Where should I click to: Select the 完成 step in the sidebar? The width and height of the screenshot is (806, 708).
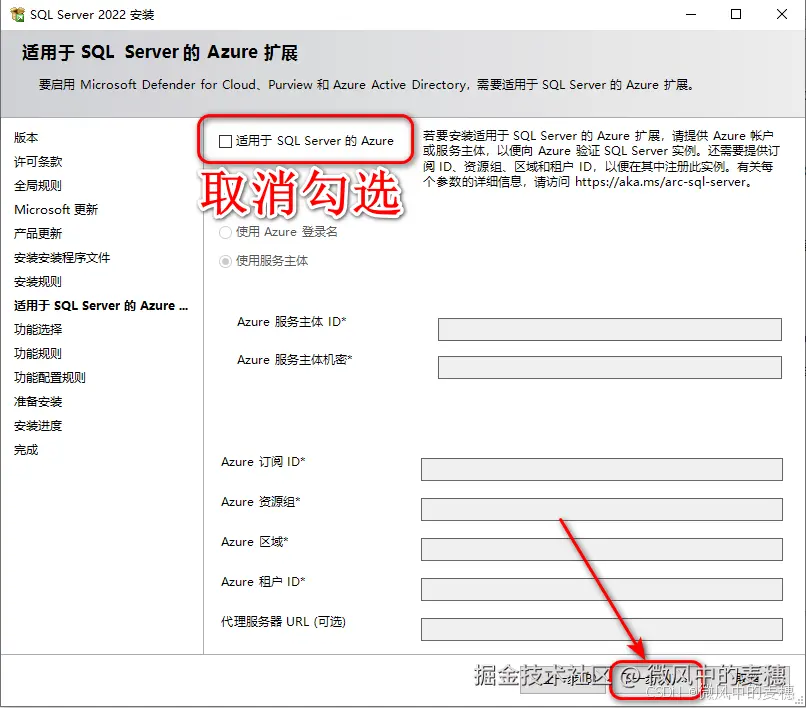[x=26, y=450]
